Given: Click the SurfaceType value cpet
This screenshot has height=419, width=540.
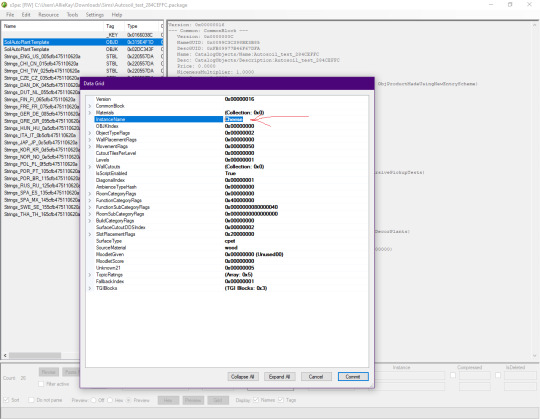Looking at the screenshot, I should (x=230, y=241).
